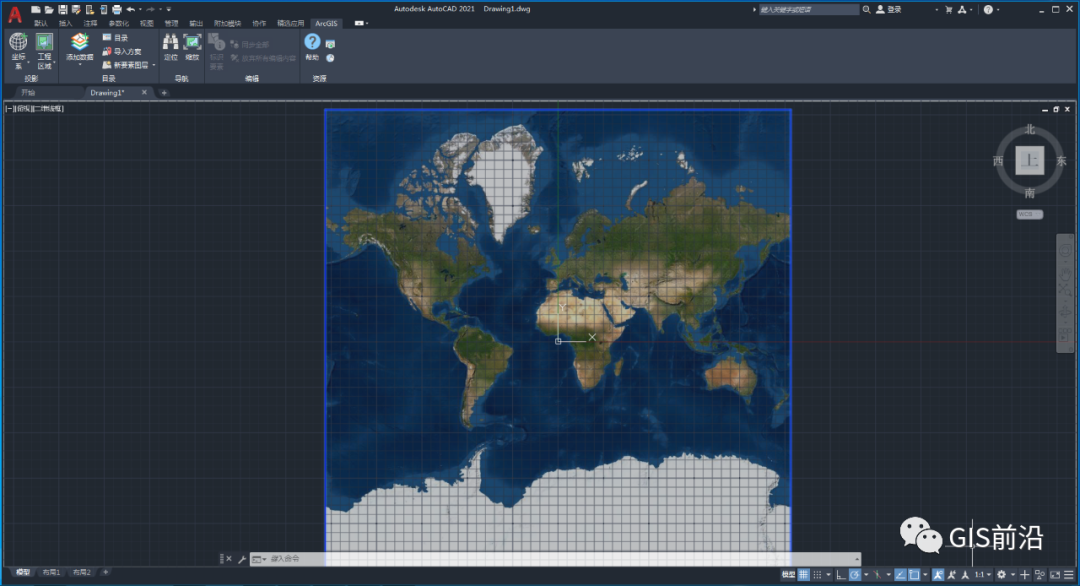This screenshot has width=1080, height=586.
Task: Switch to the 插入 ribbon tab
Action: pyautogui.click(x=65, y=22)
